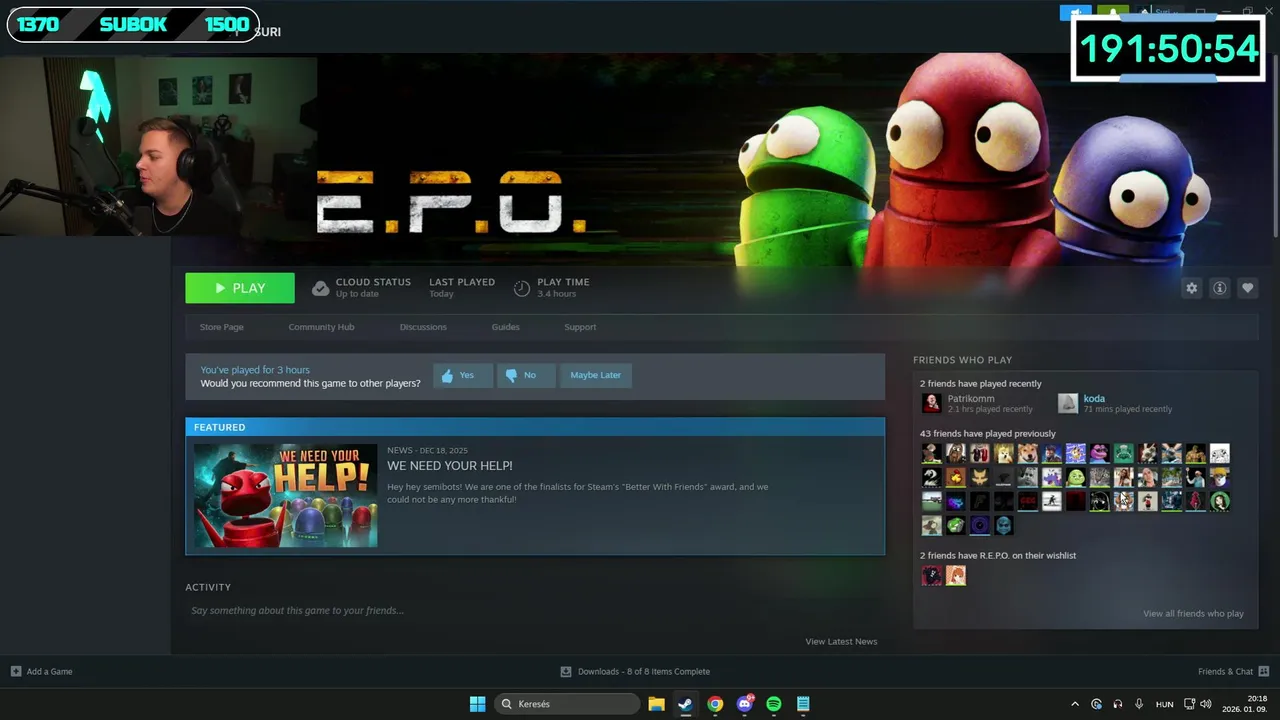The width and height of the screenshot is (1280, 720).
Task: Click microphone icon in system tray
Action: tap(1139, 704)
